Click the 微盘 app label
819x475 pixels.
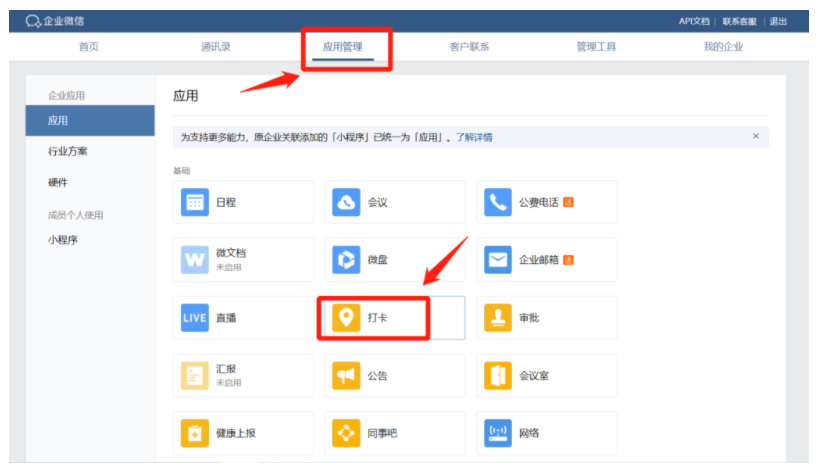point(378,260)
